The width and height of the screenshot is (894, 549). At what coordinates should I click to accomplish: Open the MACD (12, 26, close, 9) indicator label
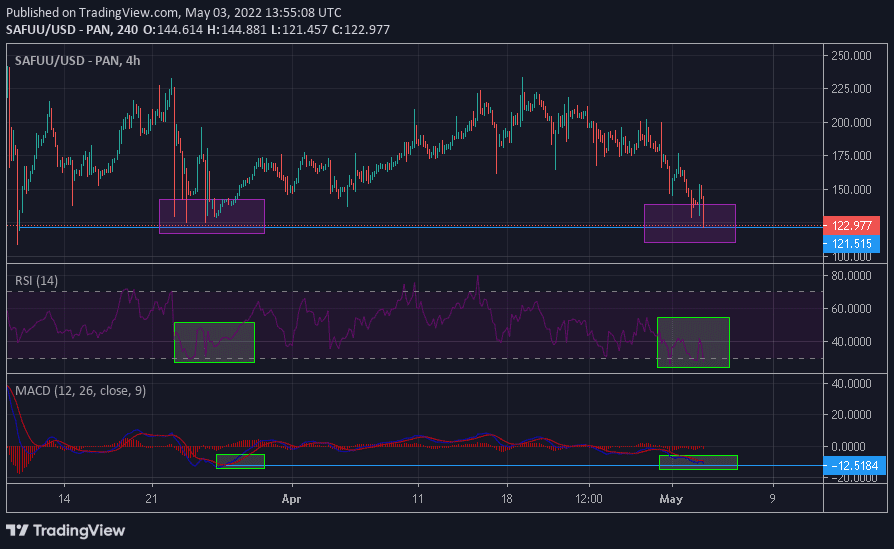(x=80, y=390)
